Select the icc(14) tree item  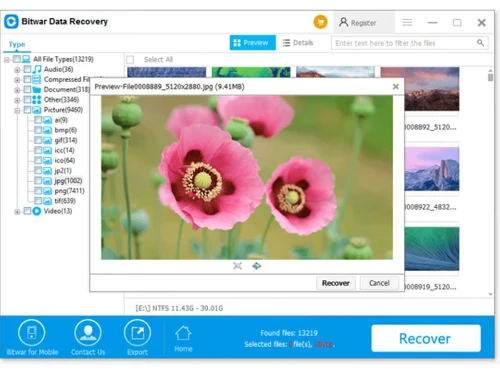tap(64, 150)
